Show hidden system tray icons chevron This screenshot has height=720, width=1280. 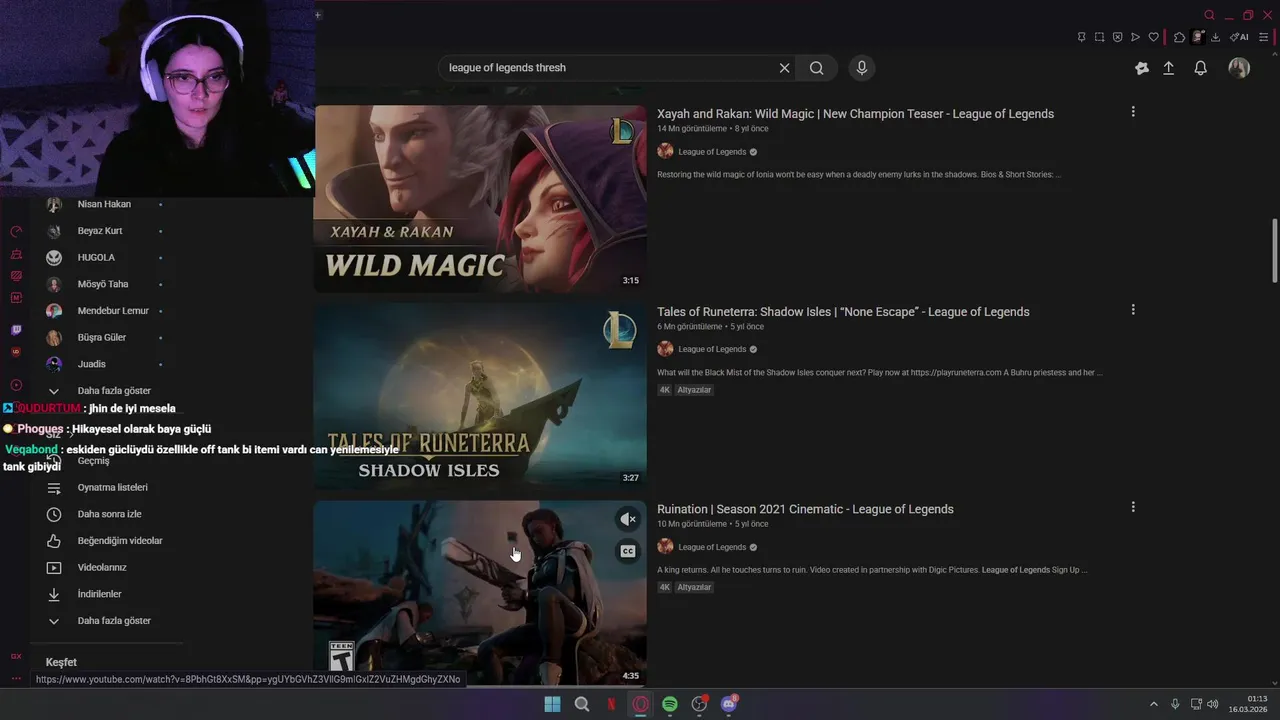[x=1153, y=704]
